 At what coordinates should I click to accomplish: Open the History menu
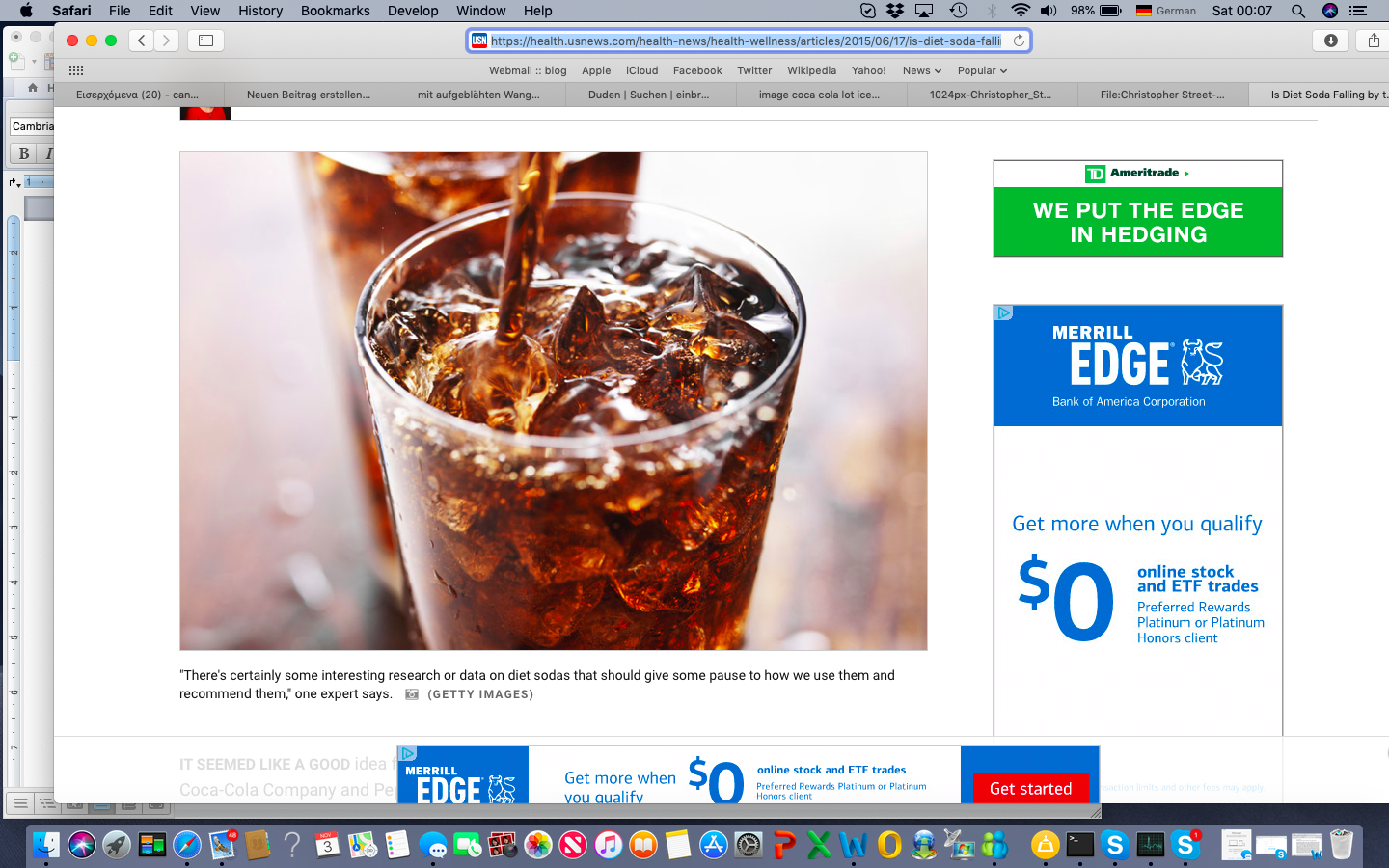tap(260, 11)
